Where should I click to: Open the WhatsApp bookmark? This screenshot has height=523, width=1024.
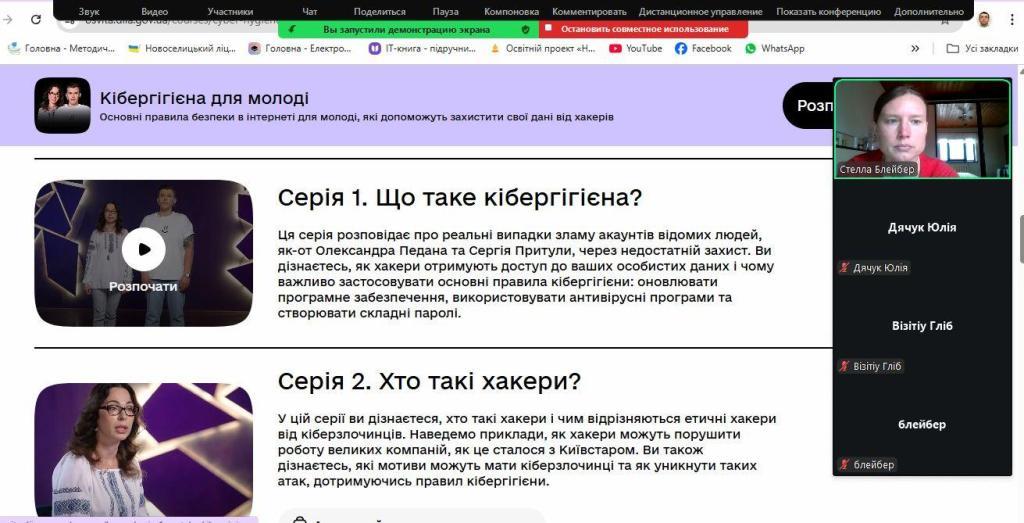pyautogui.click(x=774, y=48)
